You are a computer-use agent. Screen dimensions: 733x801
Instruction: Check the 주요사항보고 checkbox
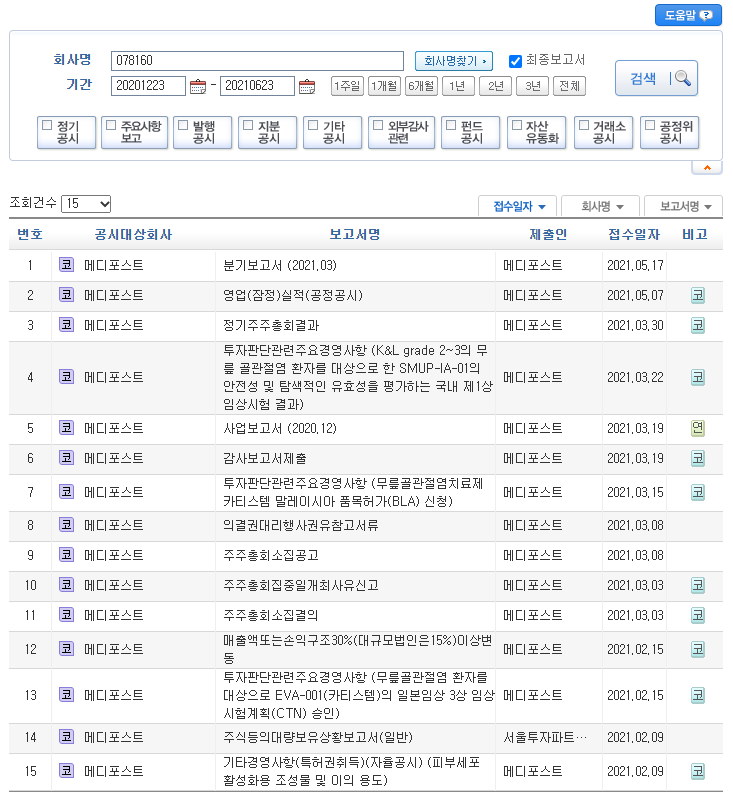(x=111, y=125)
